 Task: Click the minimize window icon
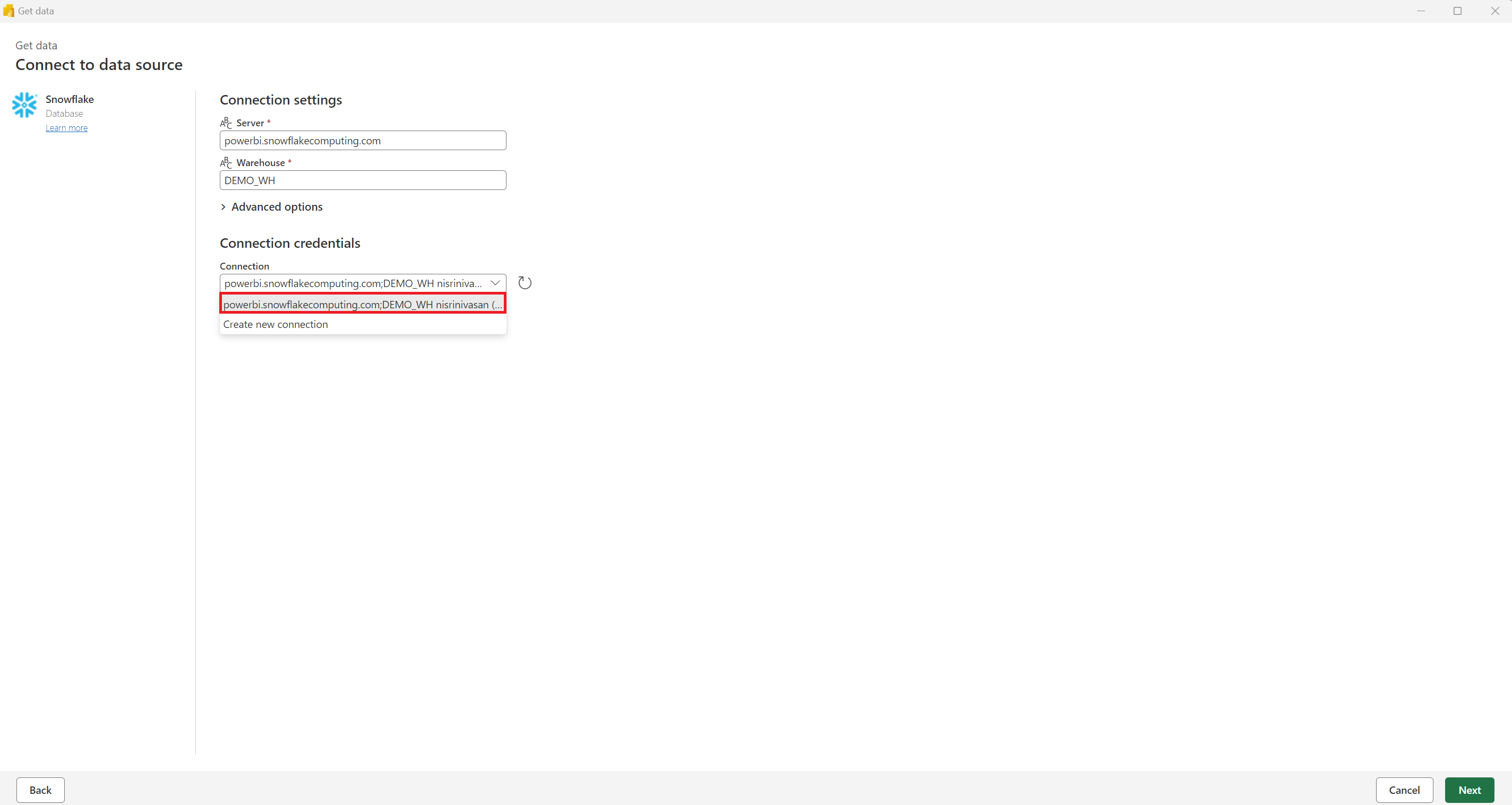[1421, 11]
